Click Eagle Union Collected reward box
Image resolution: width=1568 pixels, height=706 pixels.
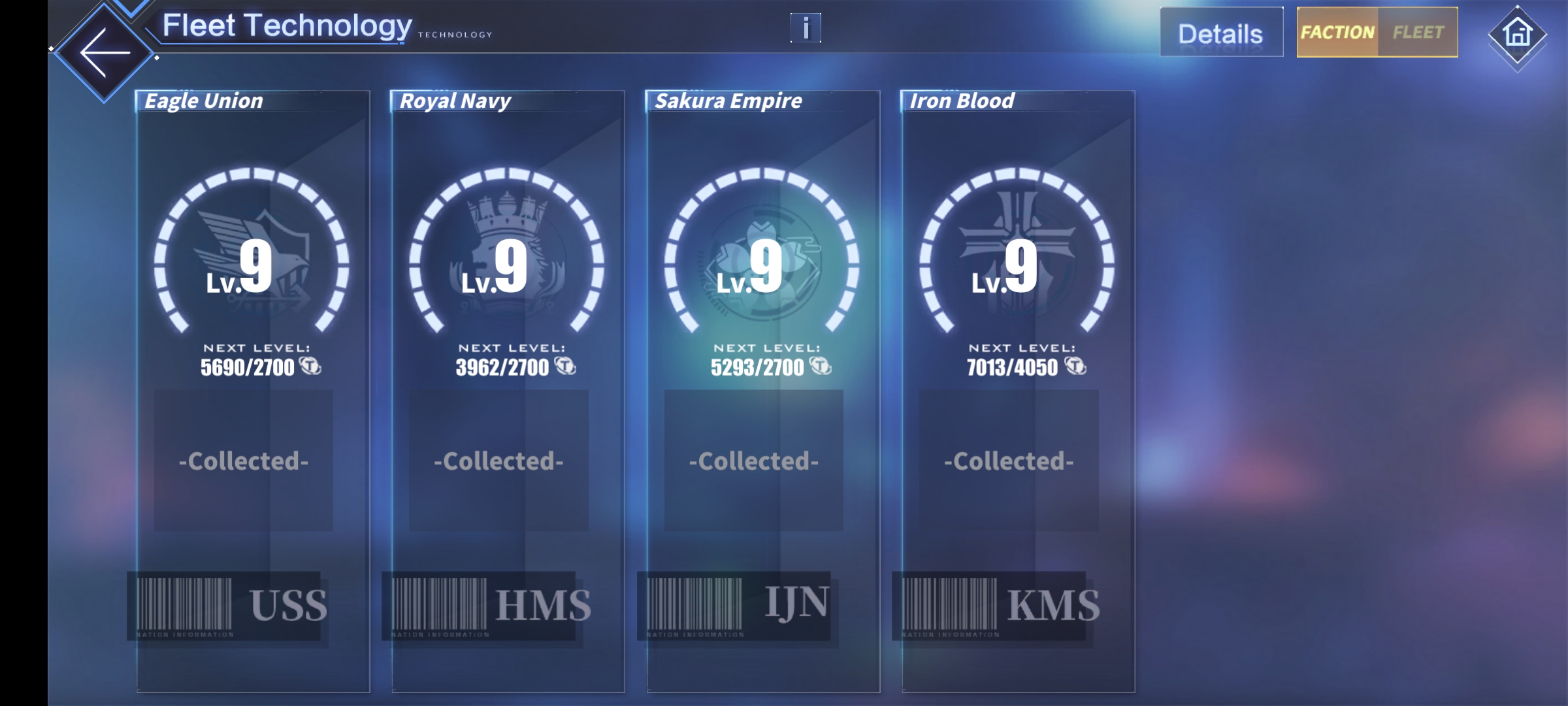[x=244, y=460]
